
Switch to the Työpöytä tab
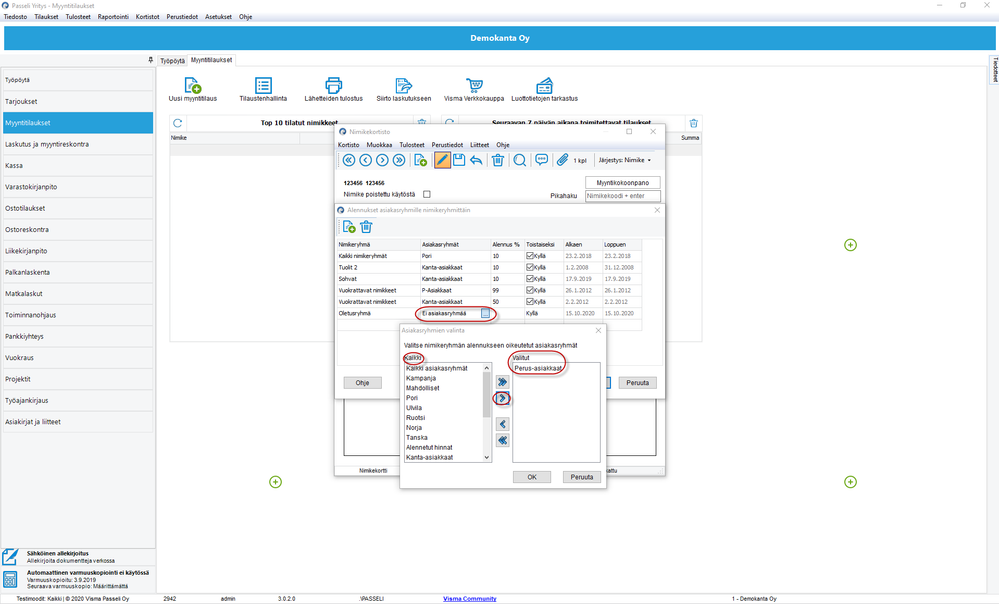(172, 61)
